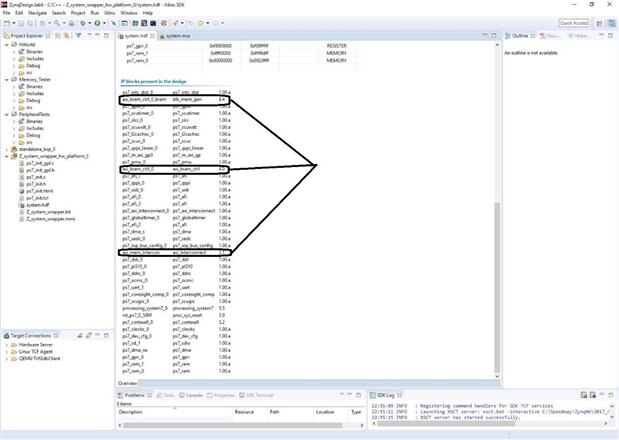The image size is (619, 440).
Task: Click the Quick Access field
Action: click(x=574, y=23)
